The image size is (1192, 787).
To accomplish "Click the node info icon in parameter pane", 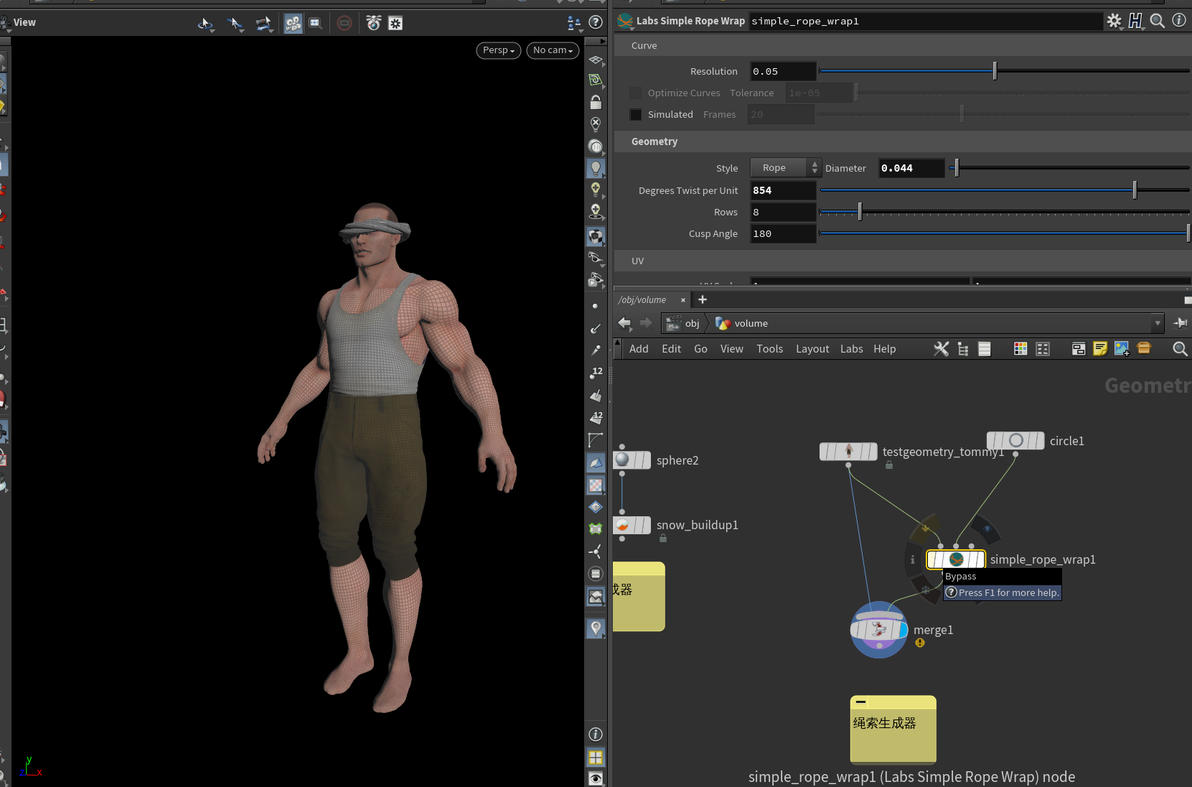I will coord(1178,21).
